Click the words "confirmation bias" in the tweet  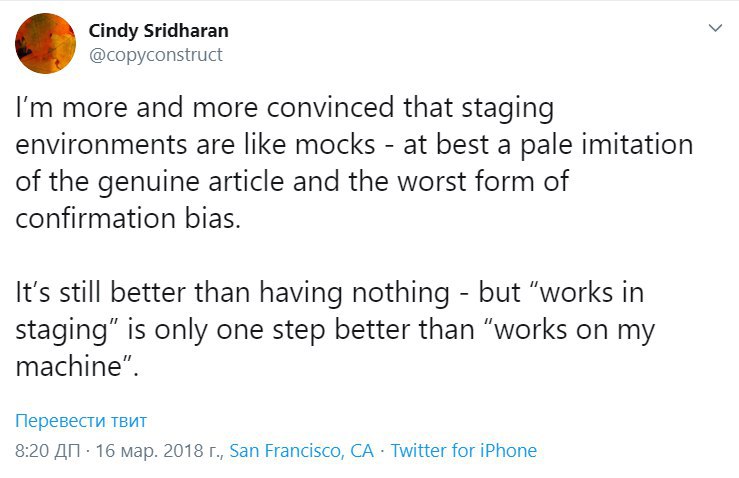click(128, 219)
